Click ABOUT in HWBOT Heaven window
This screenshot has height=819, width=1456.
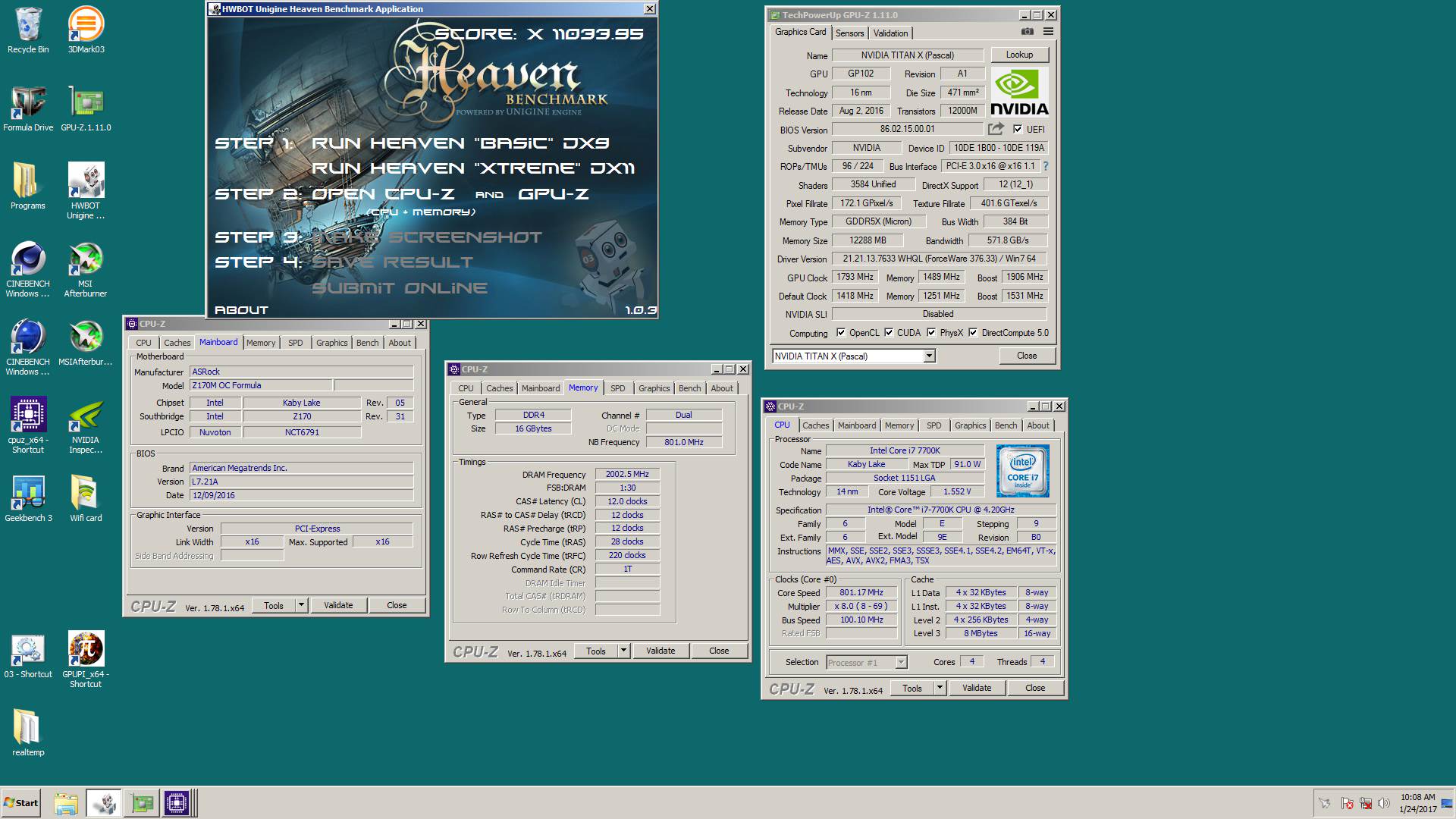click(241, 309)
